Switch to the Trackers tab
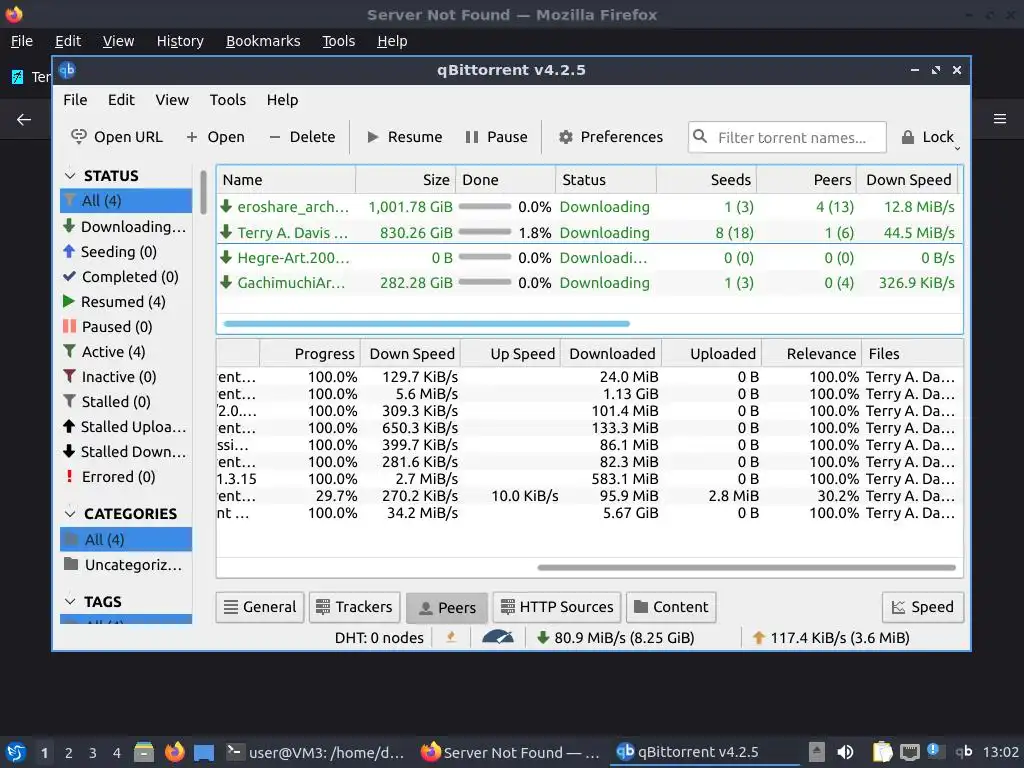 355,607
